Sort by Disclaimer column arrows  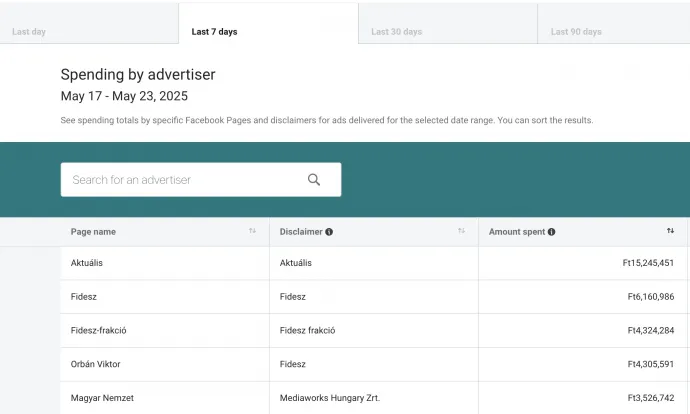[461, 231]
